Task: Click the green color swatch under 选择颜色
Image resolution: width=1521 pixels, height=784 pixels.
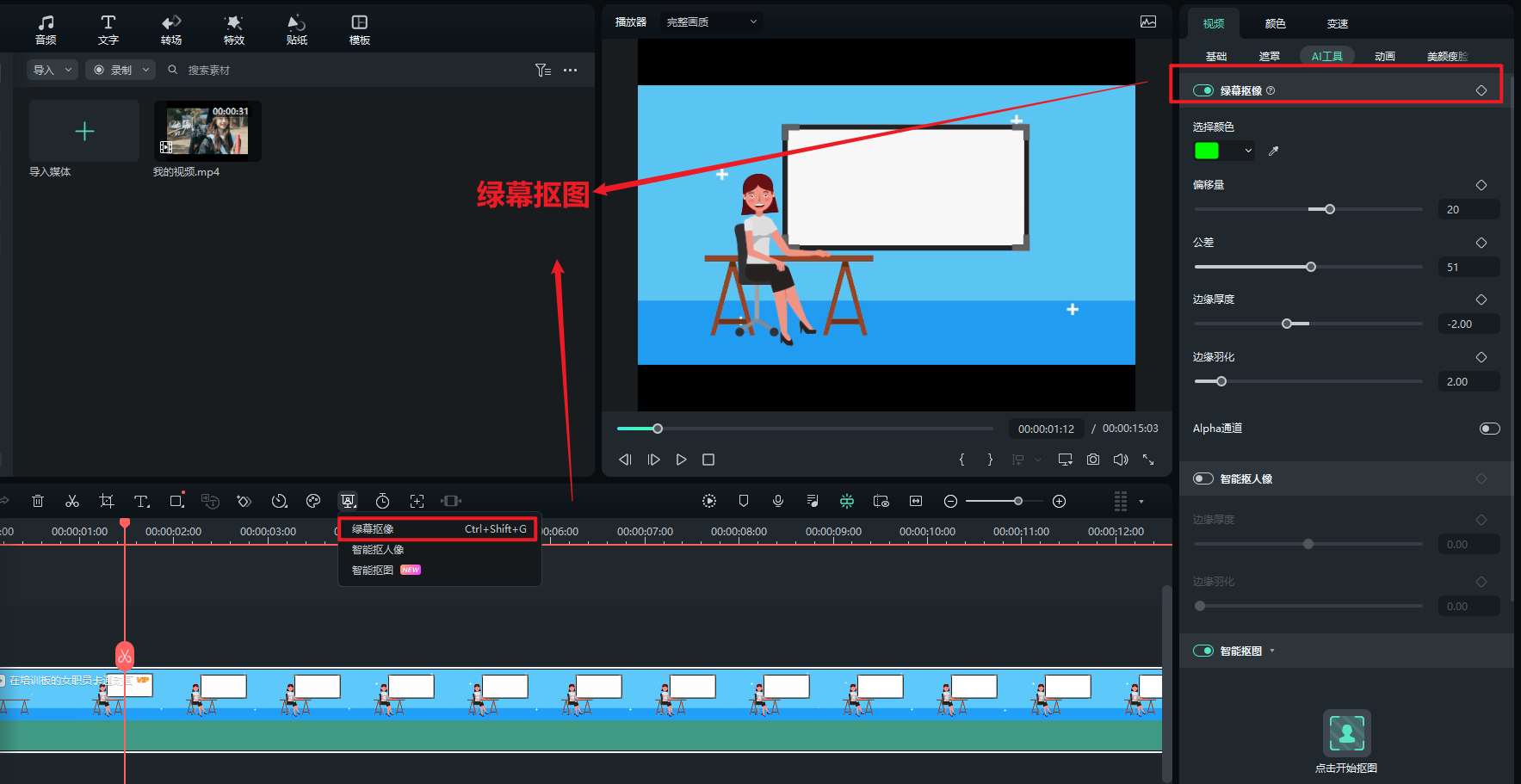Action: [1207, 151]
